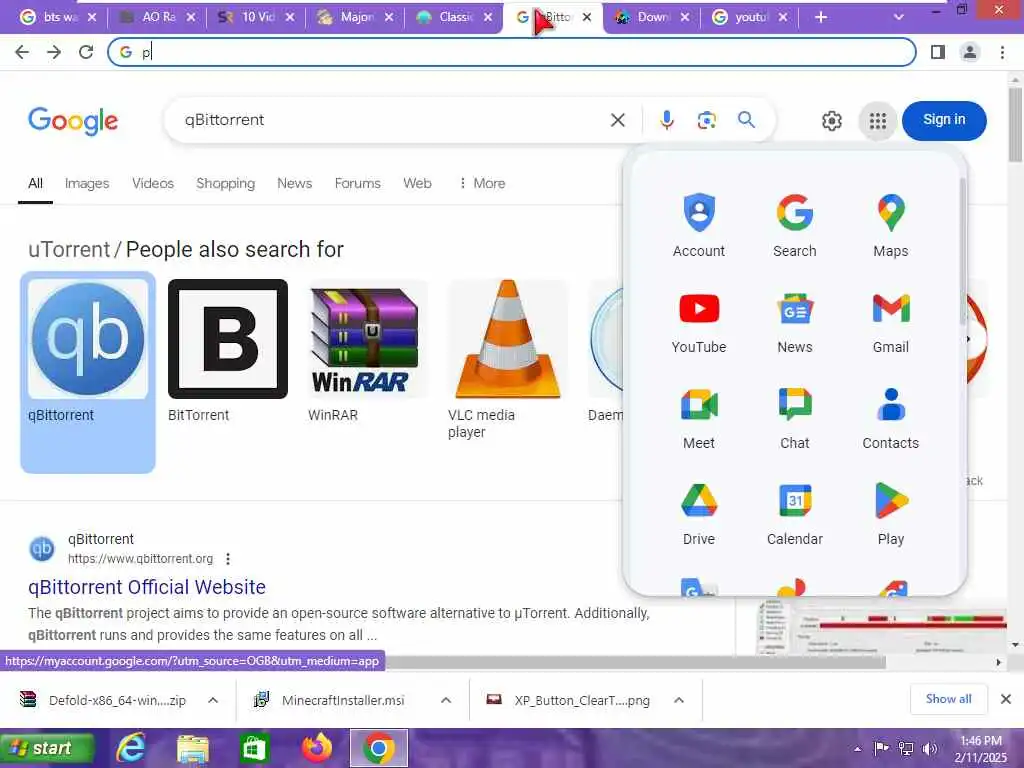This screenshot has width=1024, height=768.
Task: Open the Windows start button
Action: point(48,748)
